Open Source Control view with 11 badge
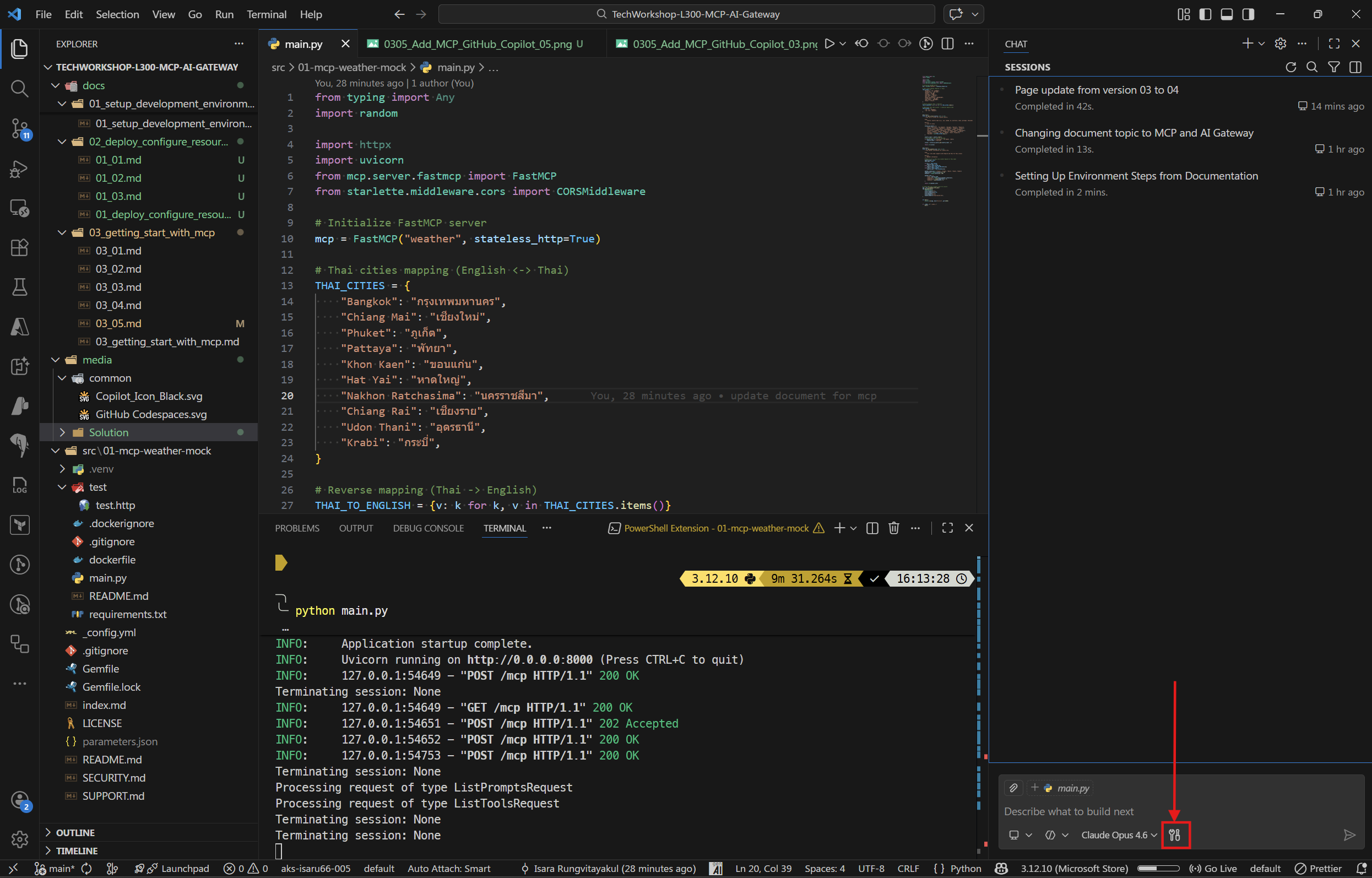This screenshot has height=878, width=1372. click(19, 128)
